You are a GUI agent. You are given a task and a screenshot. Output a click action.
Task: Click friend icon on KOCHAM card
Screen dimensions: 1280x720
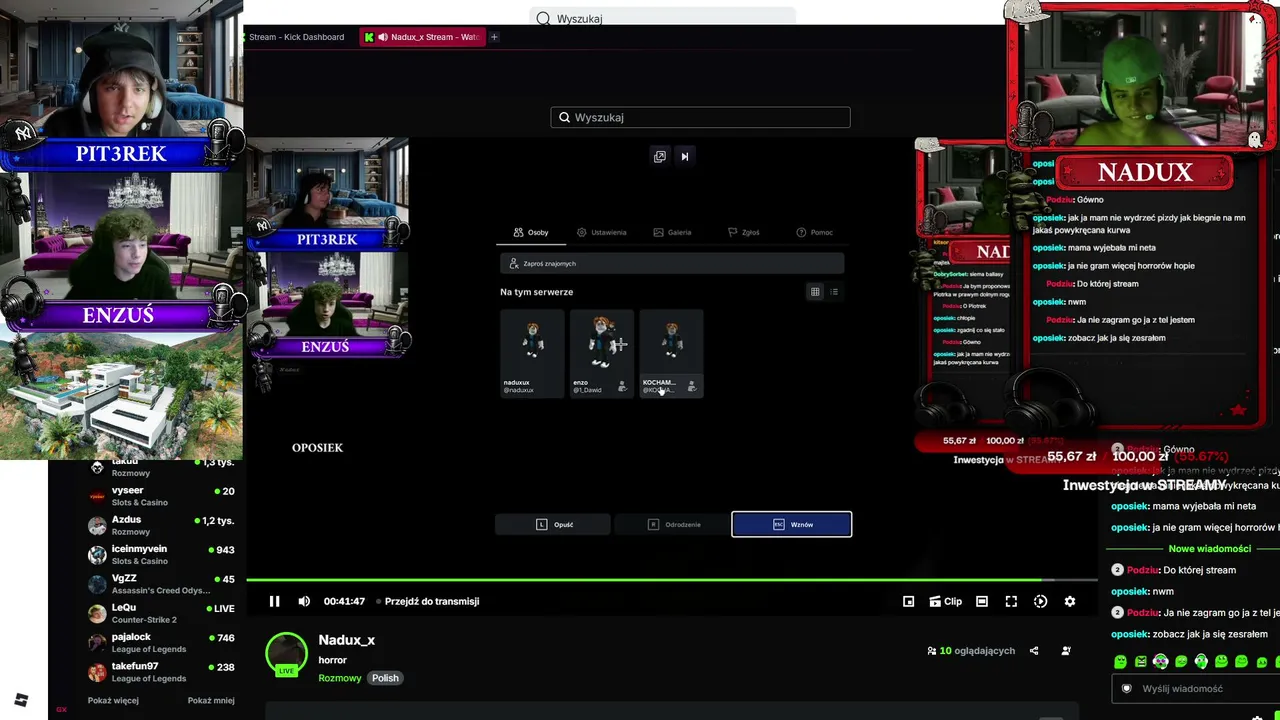(x=691, y=387)
